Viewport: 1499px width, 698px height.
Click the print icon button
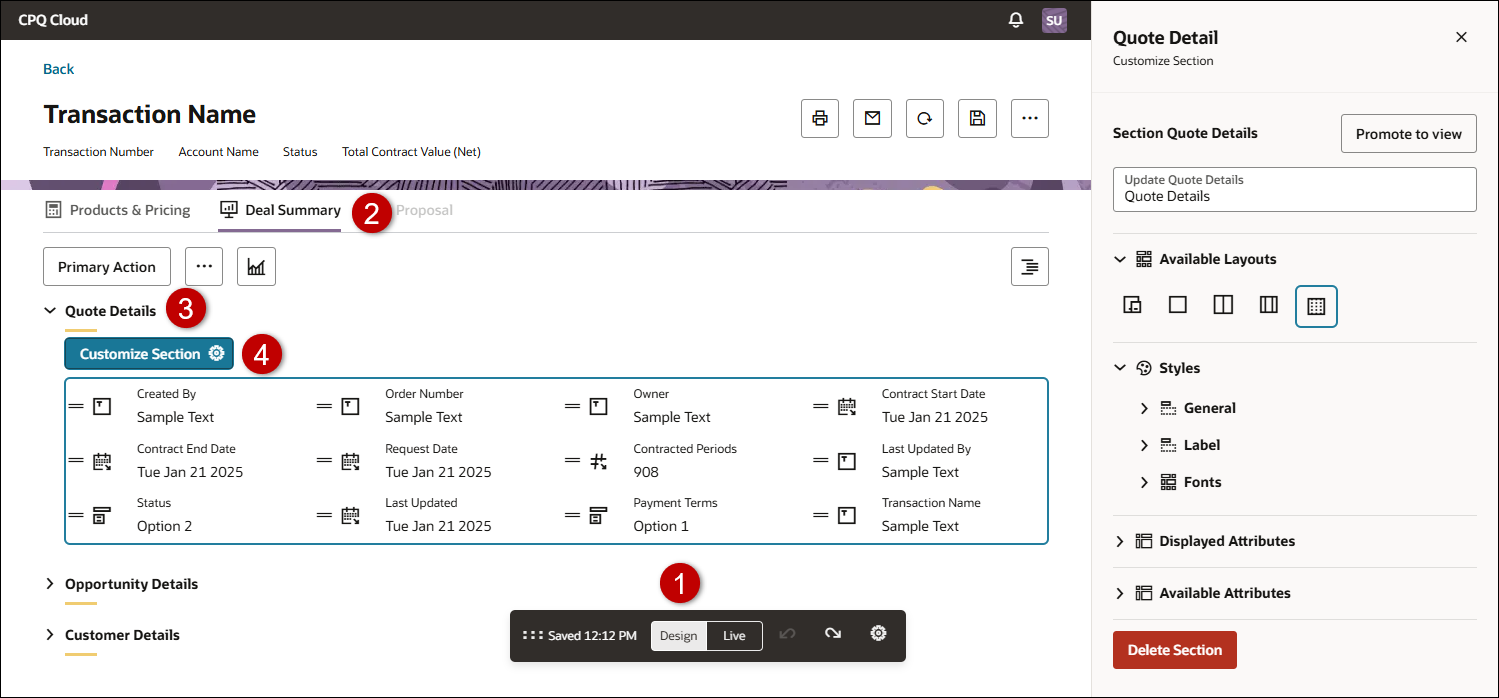pos(820,118)
